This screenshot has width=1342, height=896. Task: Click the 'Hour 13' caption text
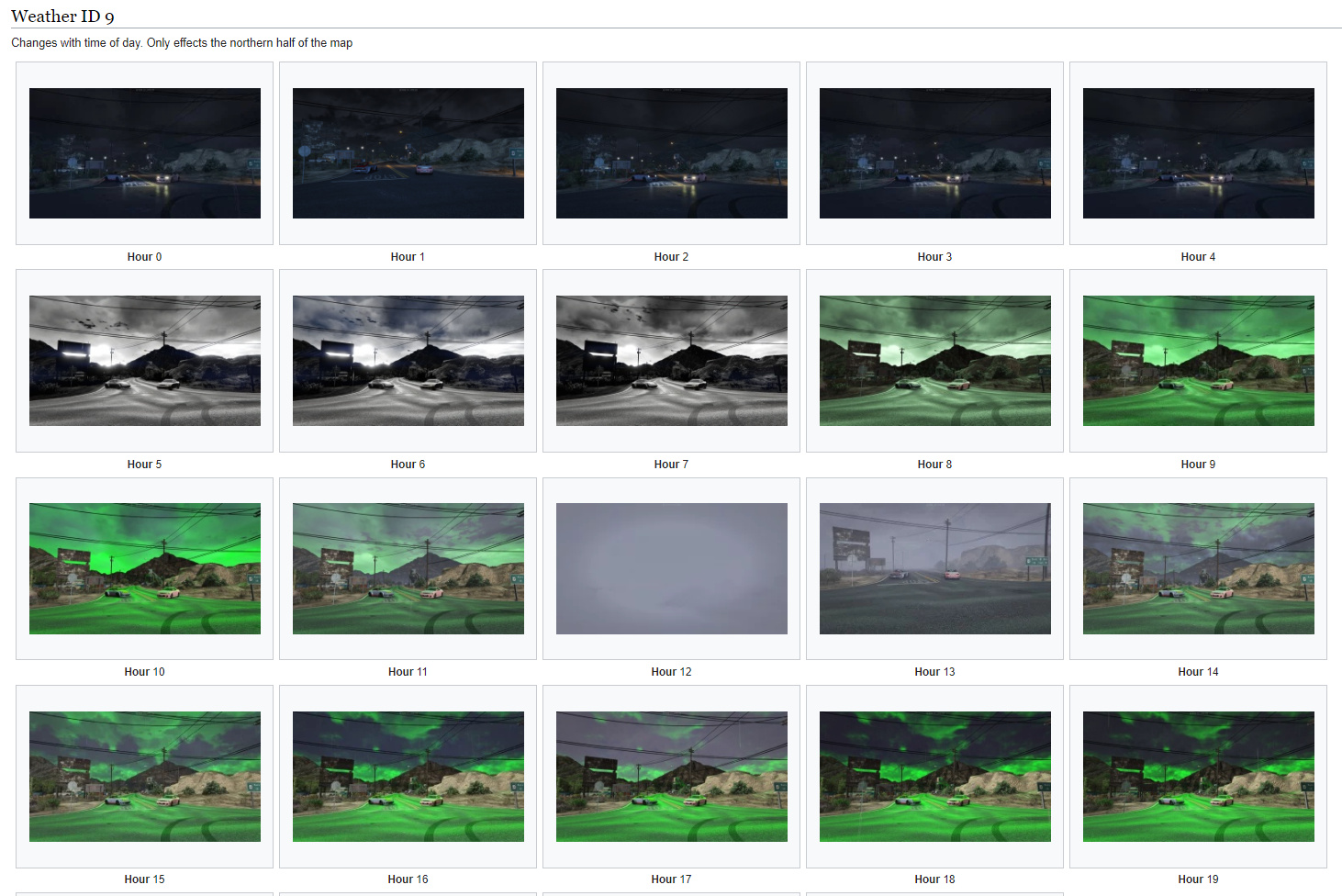coord(934,672)
